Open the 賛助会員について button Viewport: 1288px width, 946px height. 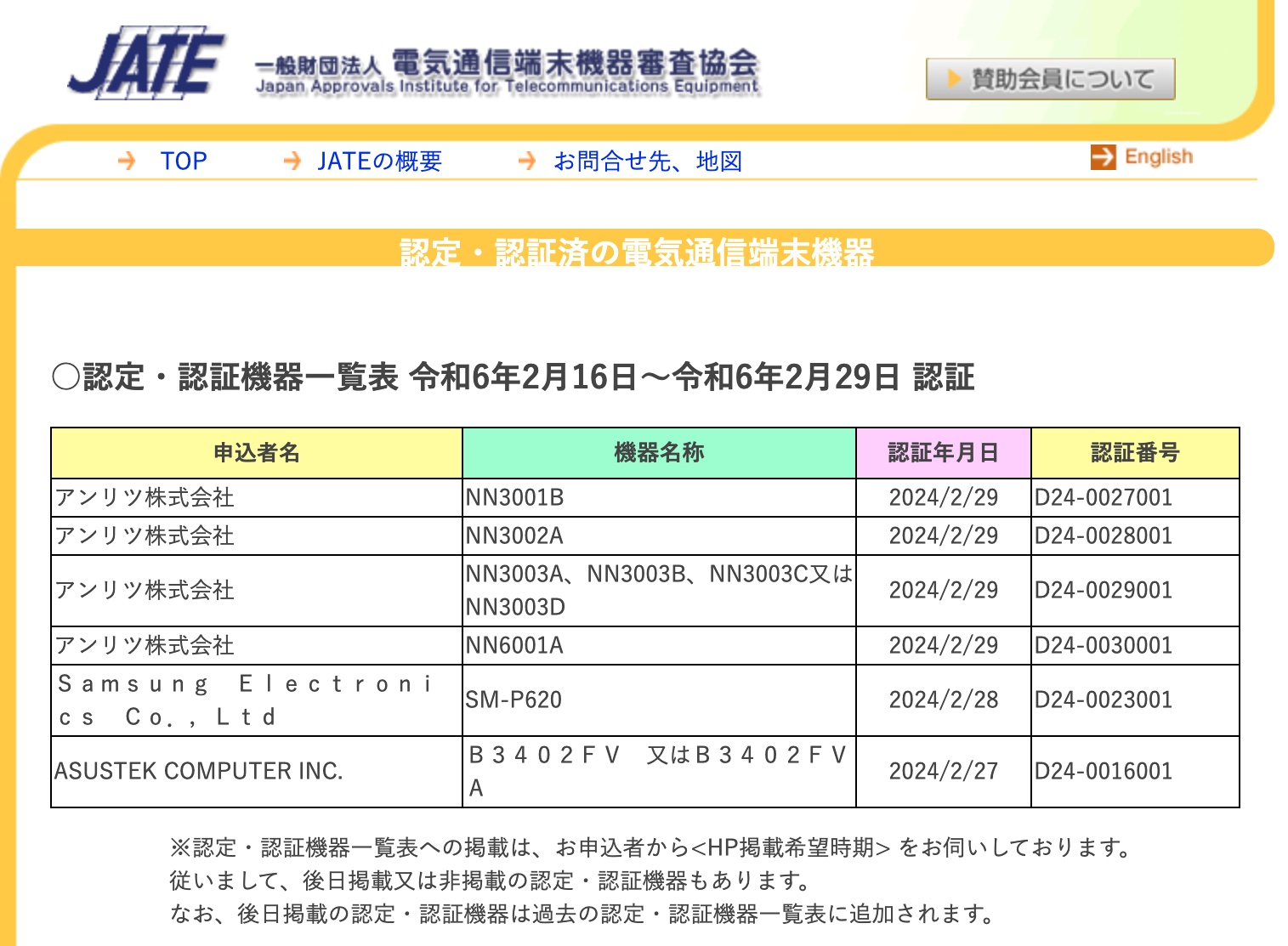(x=1051, y=79)
